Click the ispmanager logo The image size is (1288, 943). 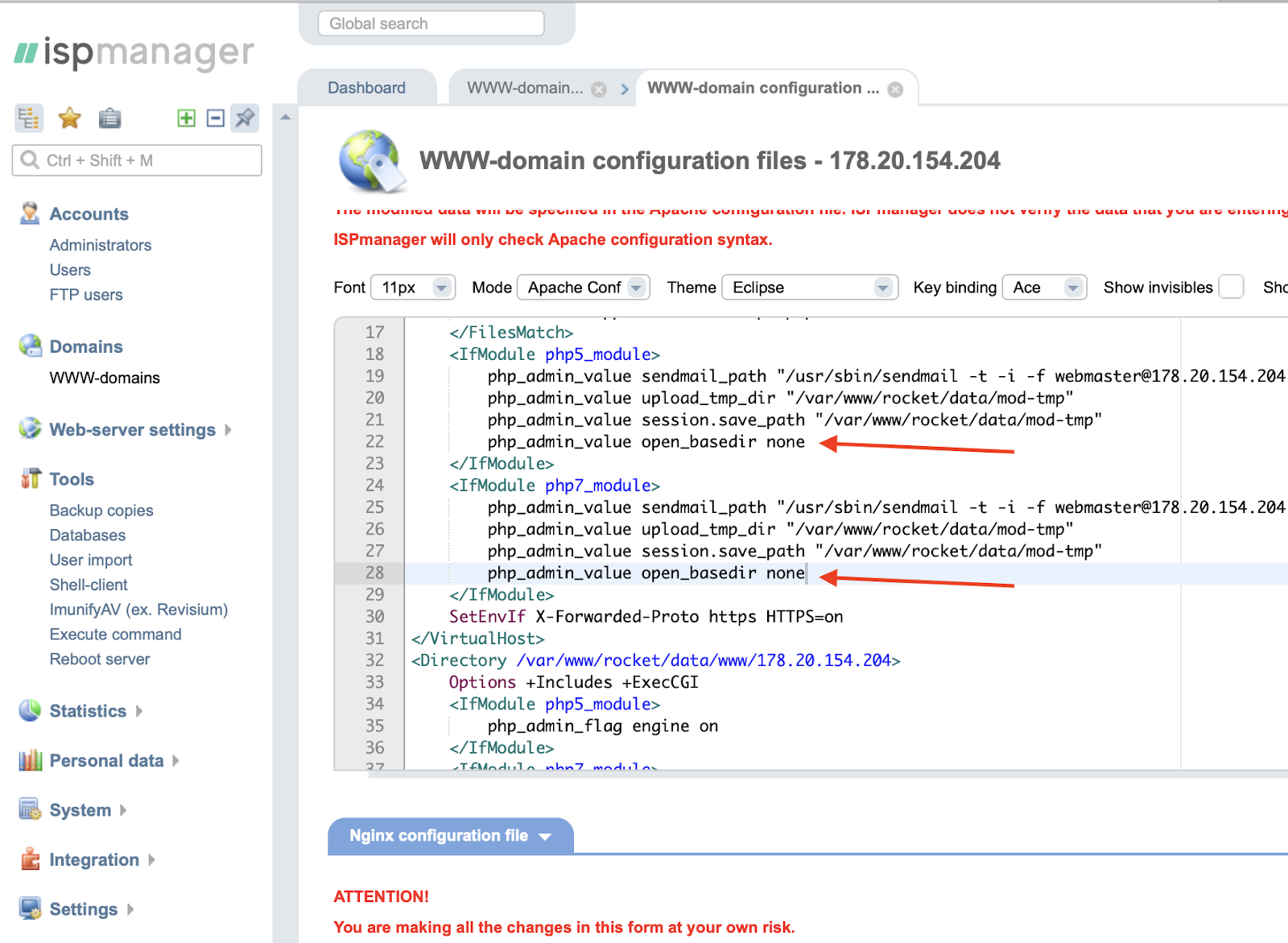pyautogui.click(x=134, y=53)
